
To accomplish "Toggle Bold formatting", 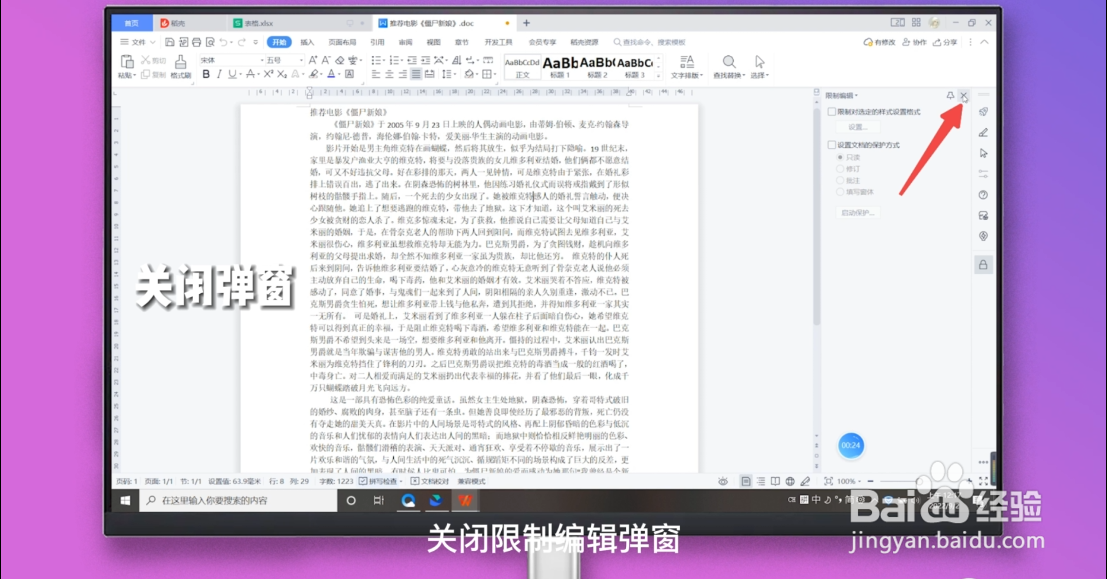I will [205, 74].
